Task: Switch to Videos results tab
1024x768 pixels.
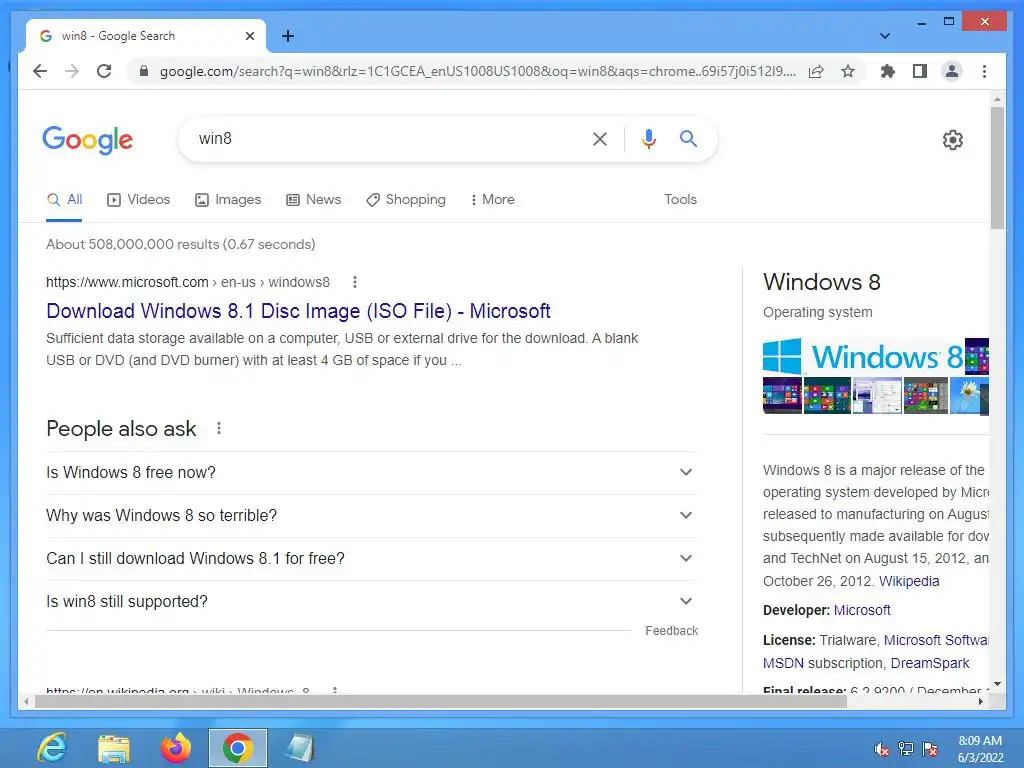Action: pyautogui.click(x=138, y=200)
